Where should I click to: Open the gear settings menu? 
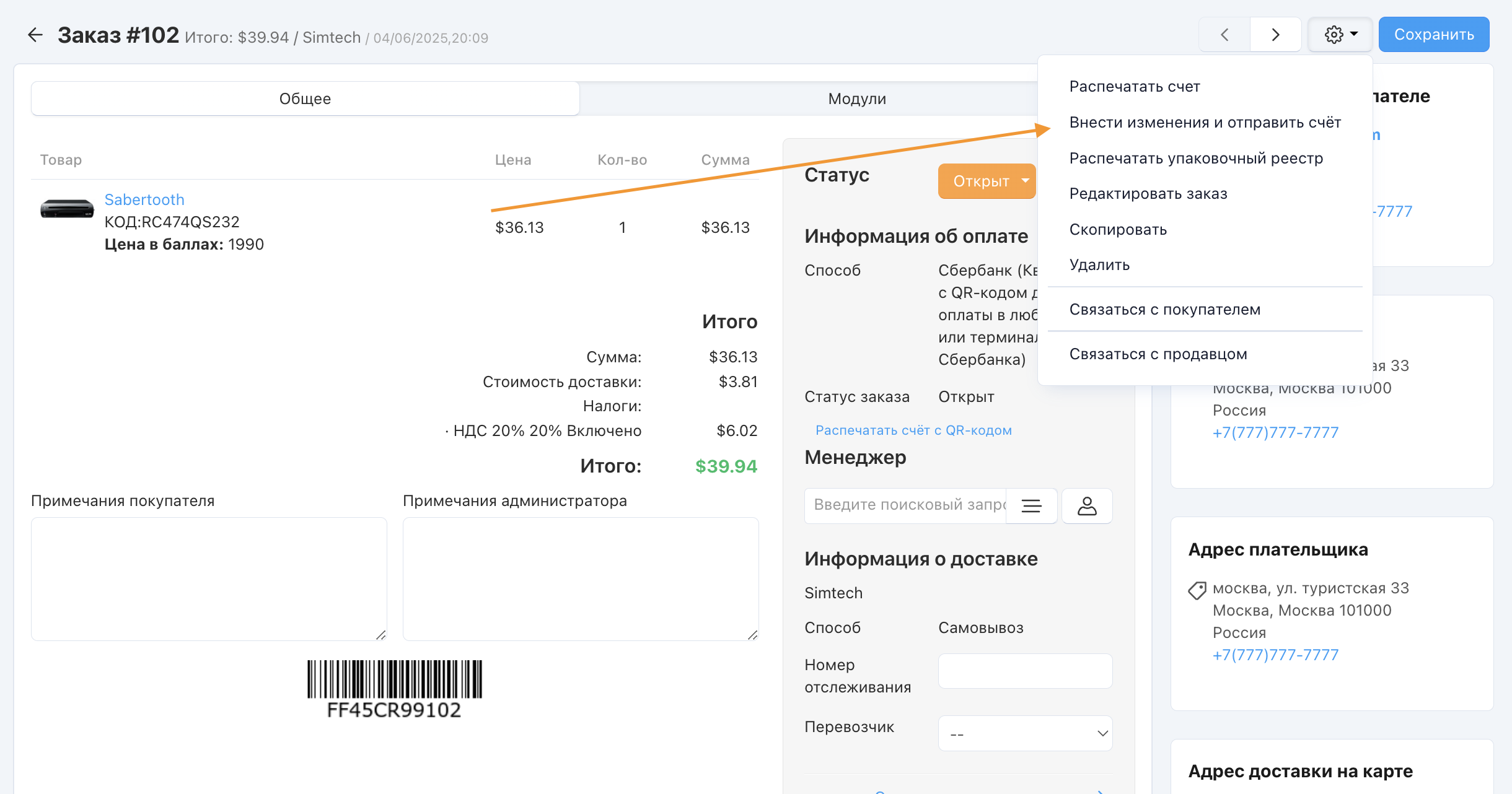coord(1340,35)
